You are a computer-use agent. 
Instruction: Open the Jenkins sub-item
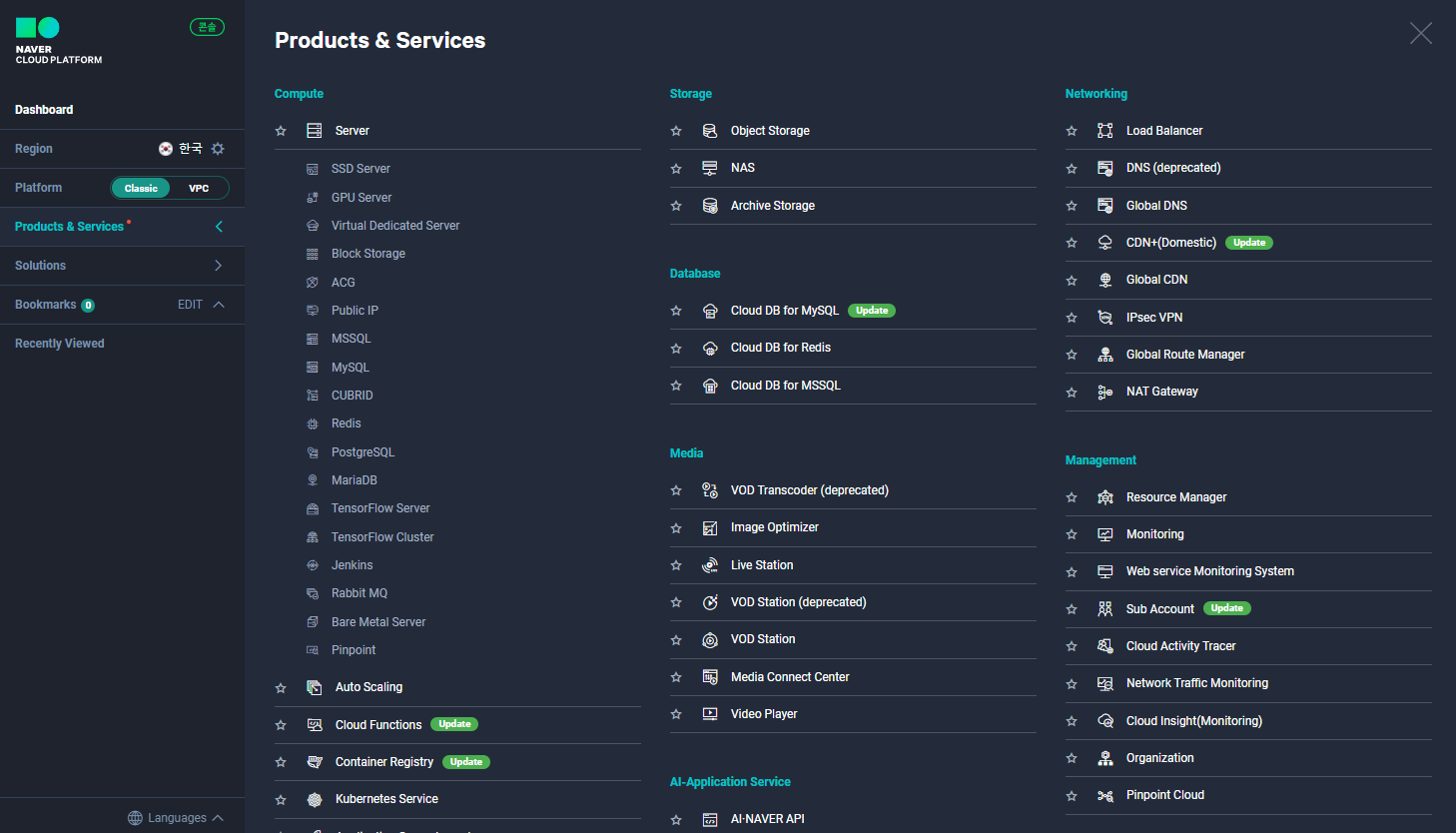pyautogui.click(x=352, y=565)
